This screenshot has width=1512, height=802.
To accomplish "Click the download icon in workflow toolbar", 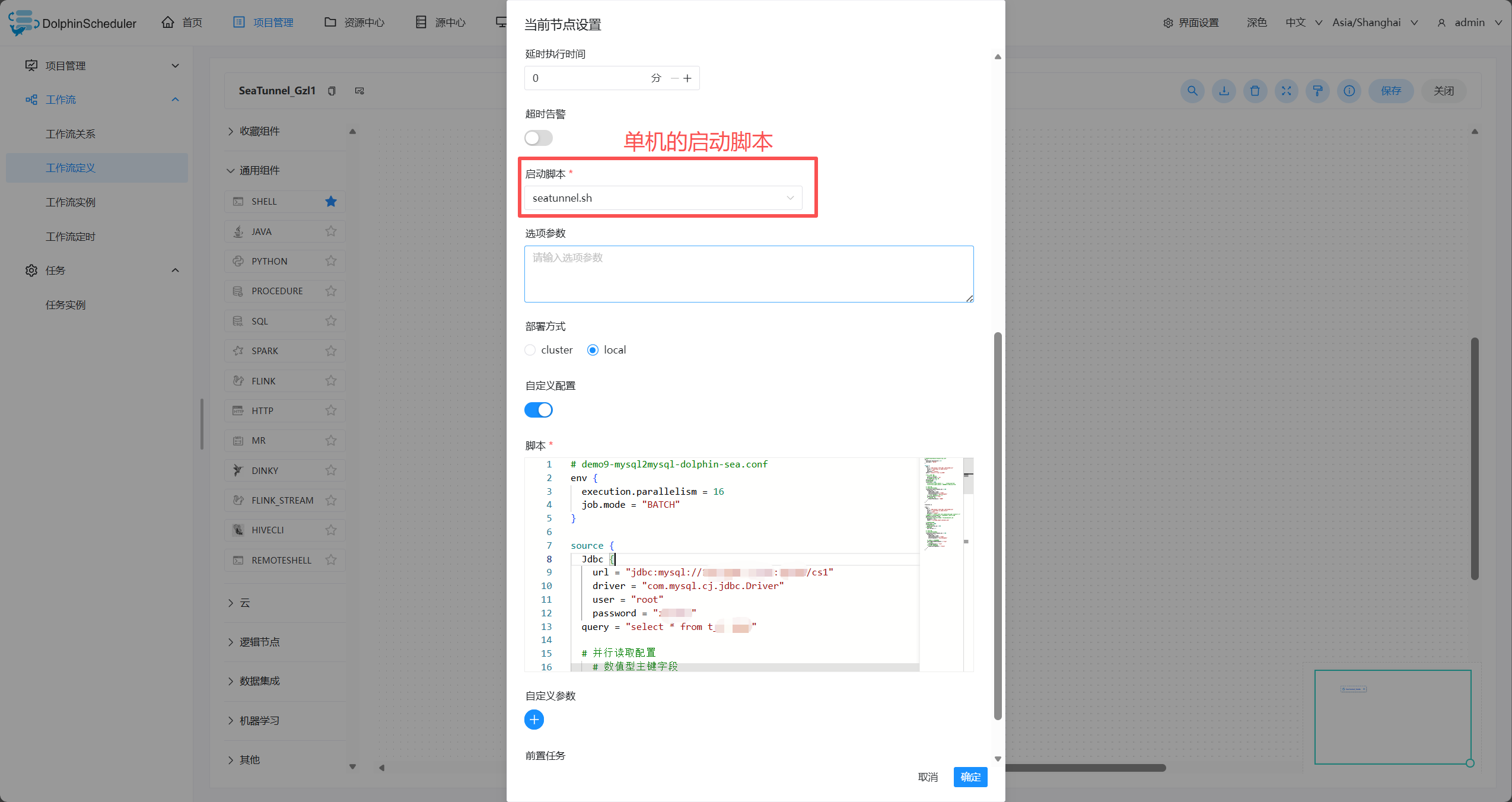I will (1224, 91).
